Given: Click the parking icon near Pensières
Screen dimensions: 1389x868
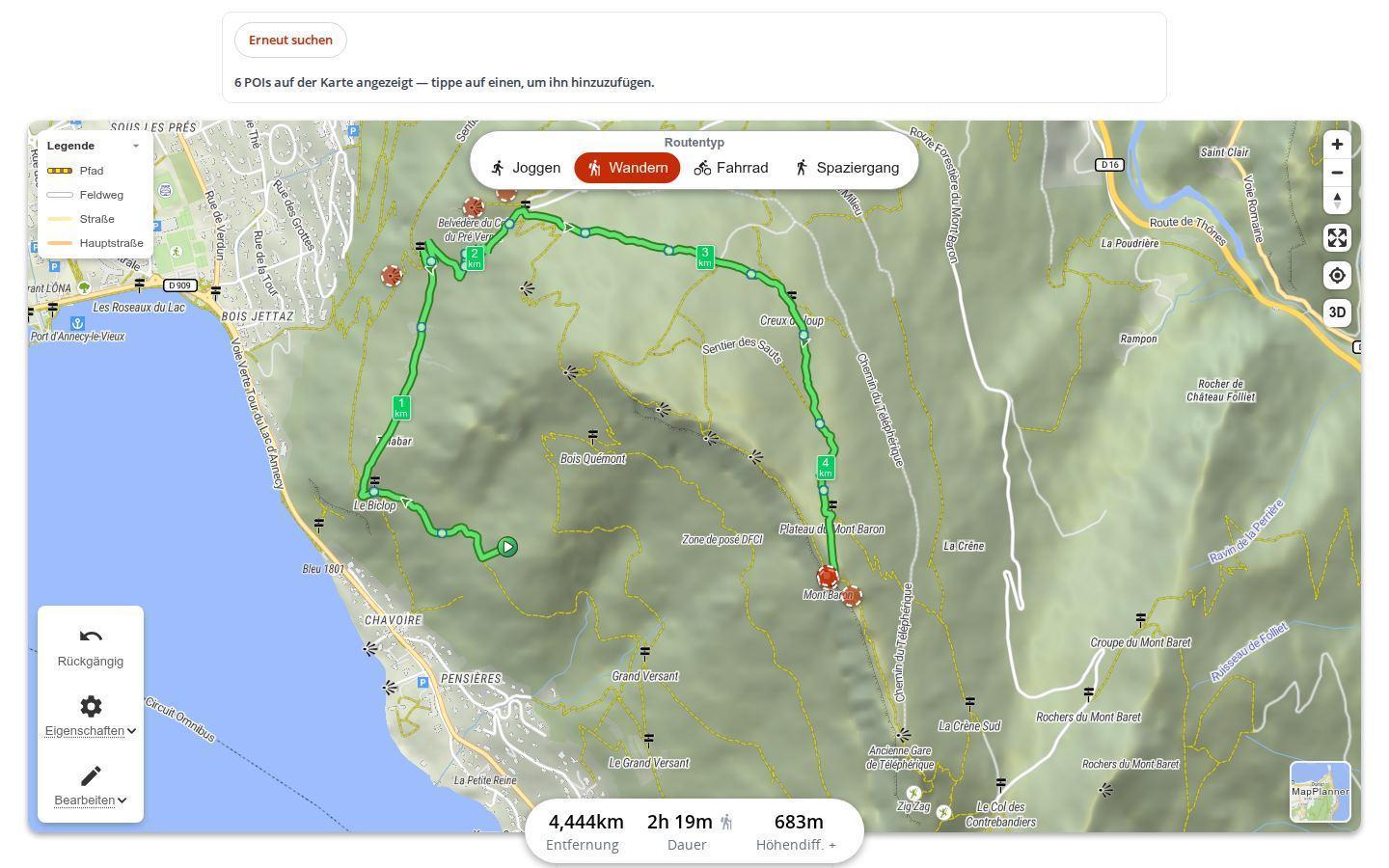Looking at the screenshot, I should tap(423, 683).
